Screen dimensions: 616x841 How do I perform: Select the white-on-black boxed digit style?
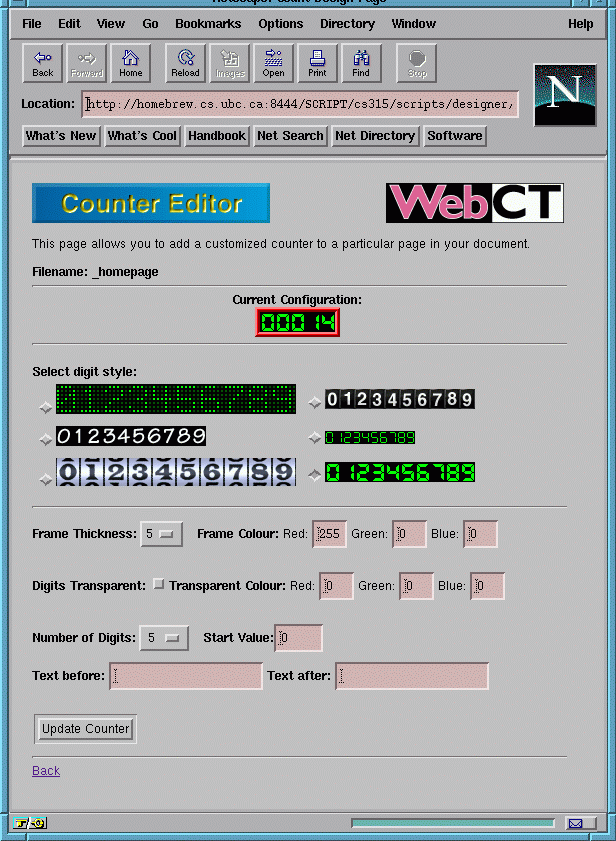pos(315,402)
